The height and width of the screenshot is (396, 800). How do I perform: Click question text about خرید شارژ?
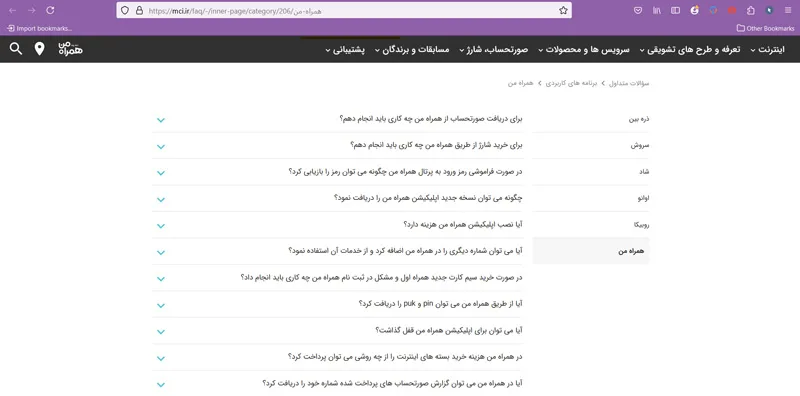click(436, 145)
